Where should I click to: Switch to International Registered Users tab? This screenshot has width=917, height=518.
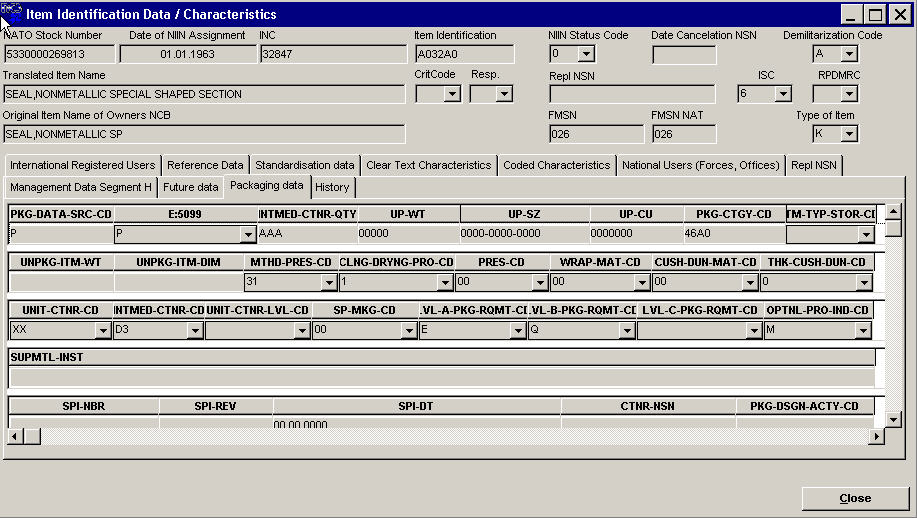(82, 165)
